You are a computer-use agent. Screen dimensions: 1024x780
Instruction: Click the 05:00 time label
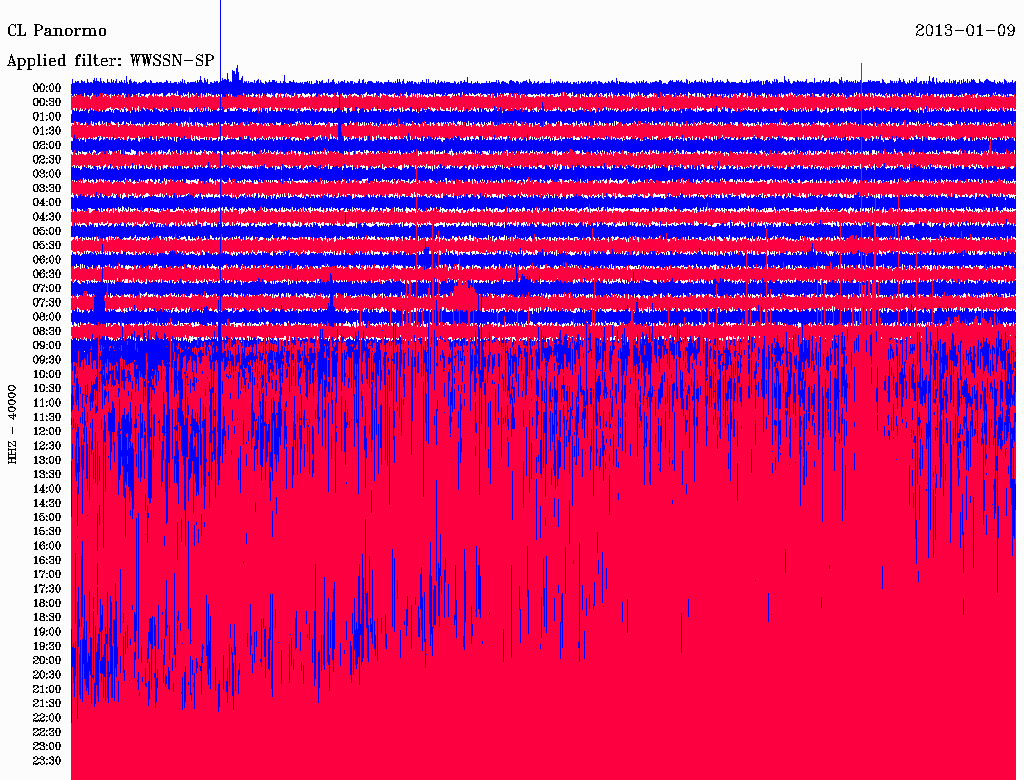pos(47,231)
